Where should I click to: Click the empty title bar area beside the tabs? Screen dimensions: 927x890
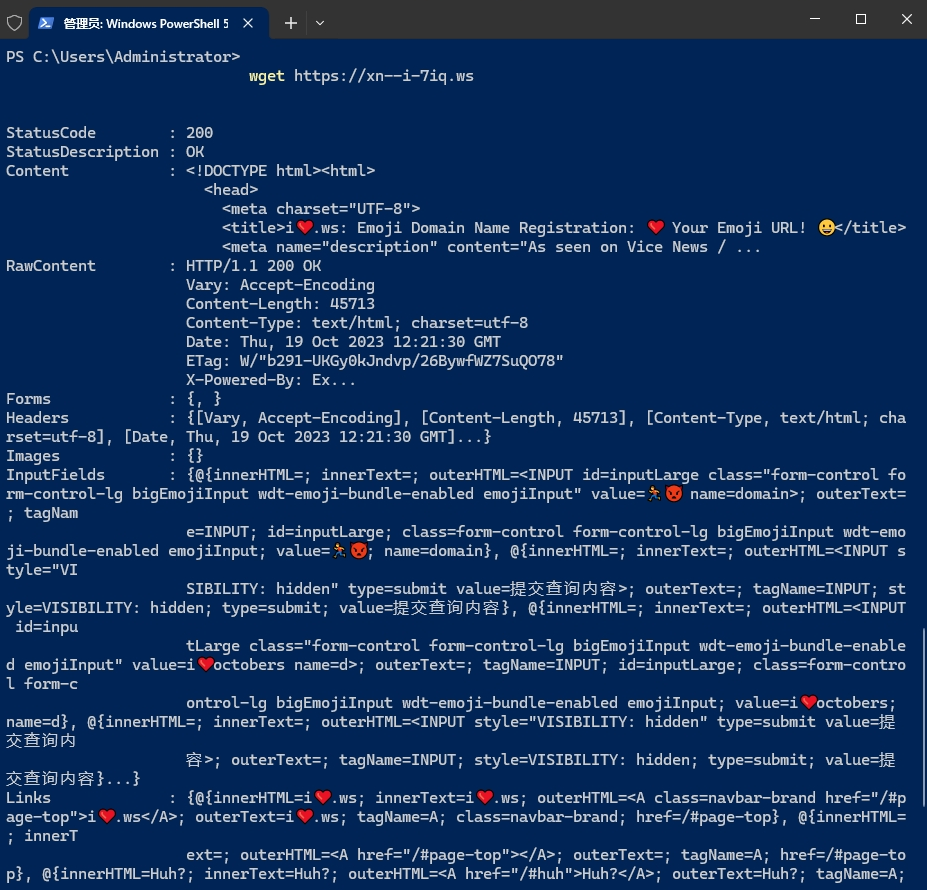pyautogui.click(x=550, y=22)
